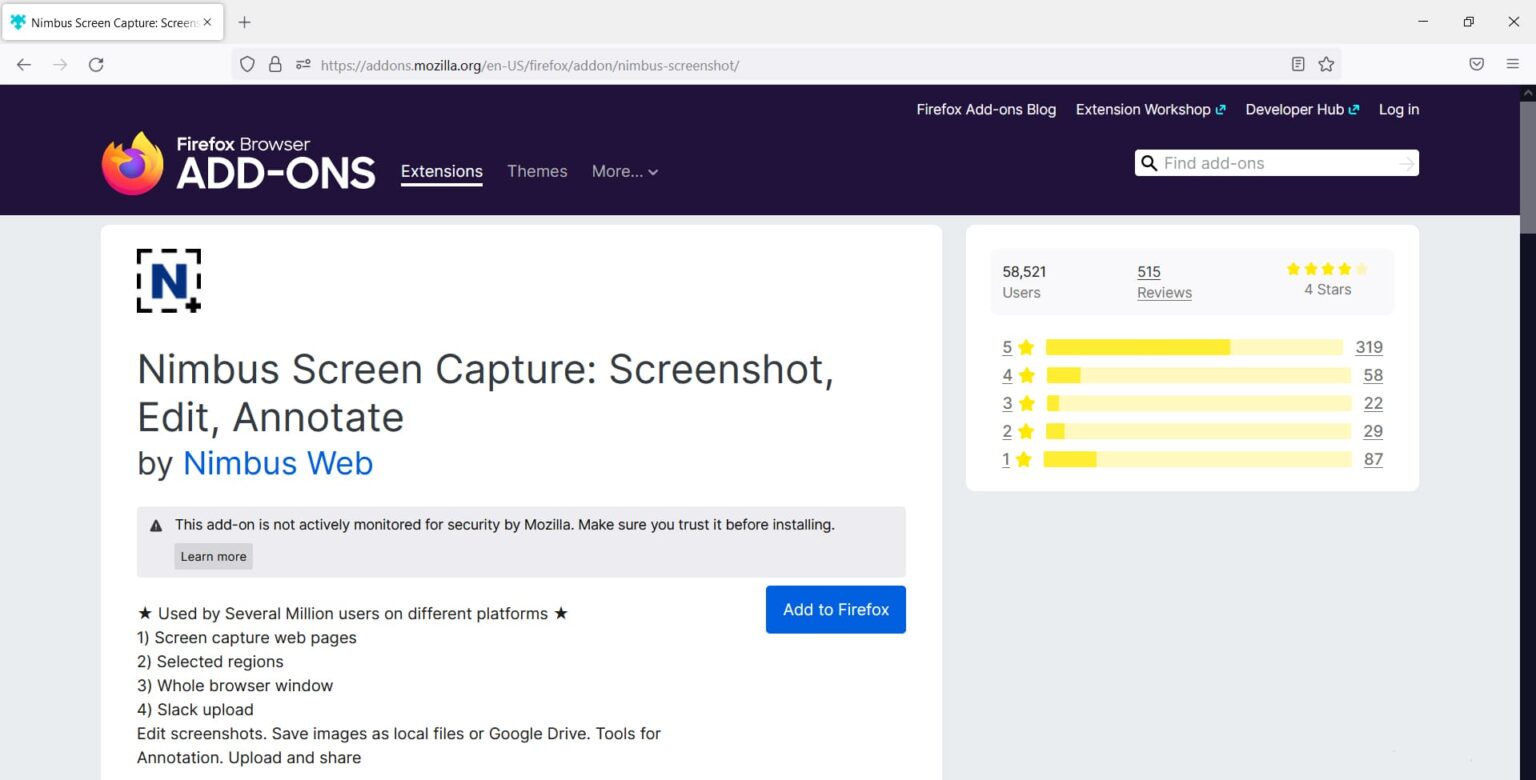Click Learn more about the security warning
The image size is (1536, 780).
213,556
